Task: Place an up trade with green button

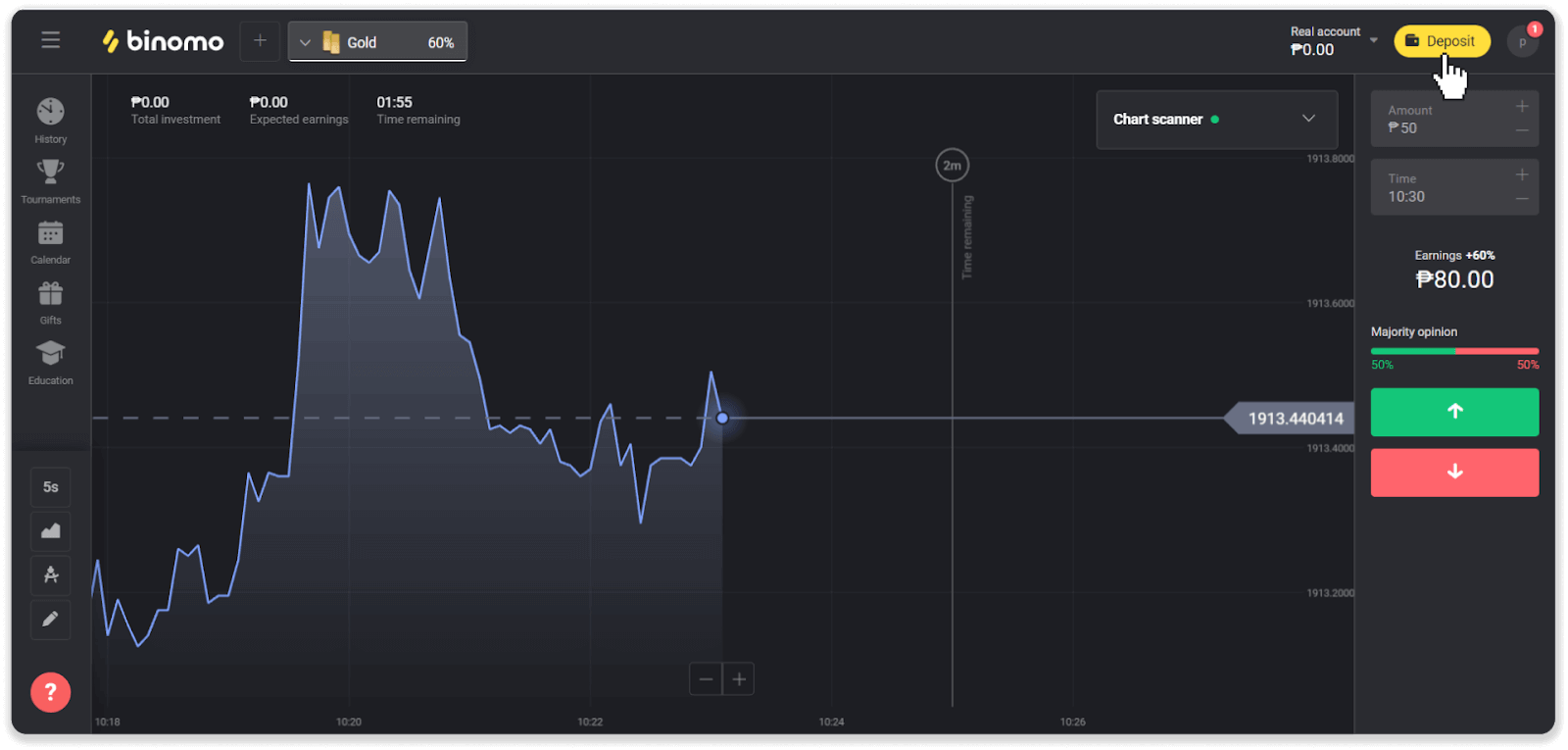Action: (1454, 412)
